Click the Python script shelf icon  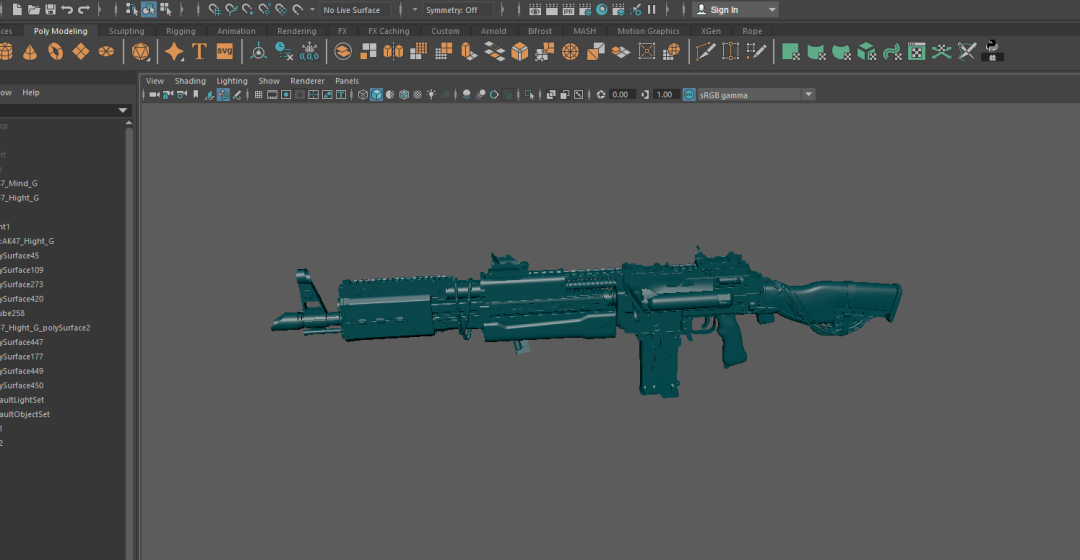point(992,52)
